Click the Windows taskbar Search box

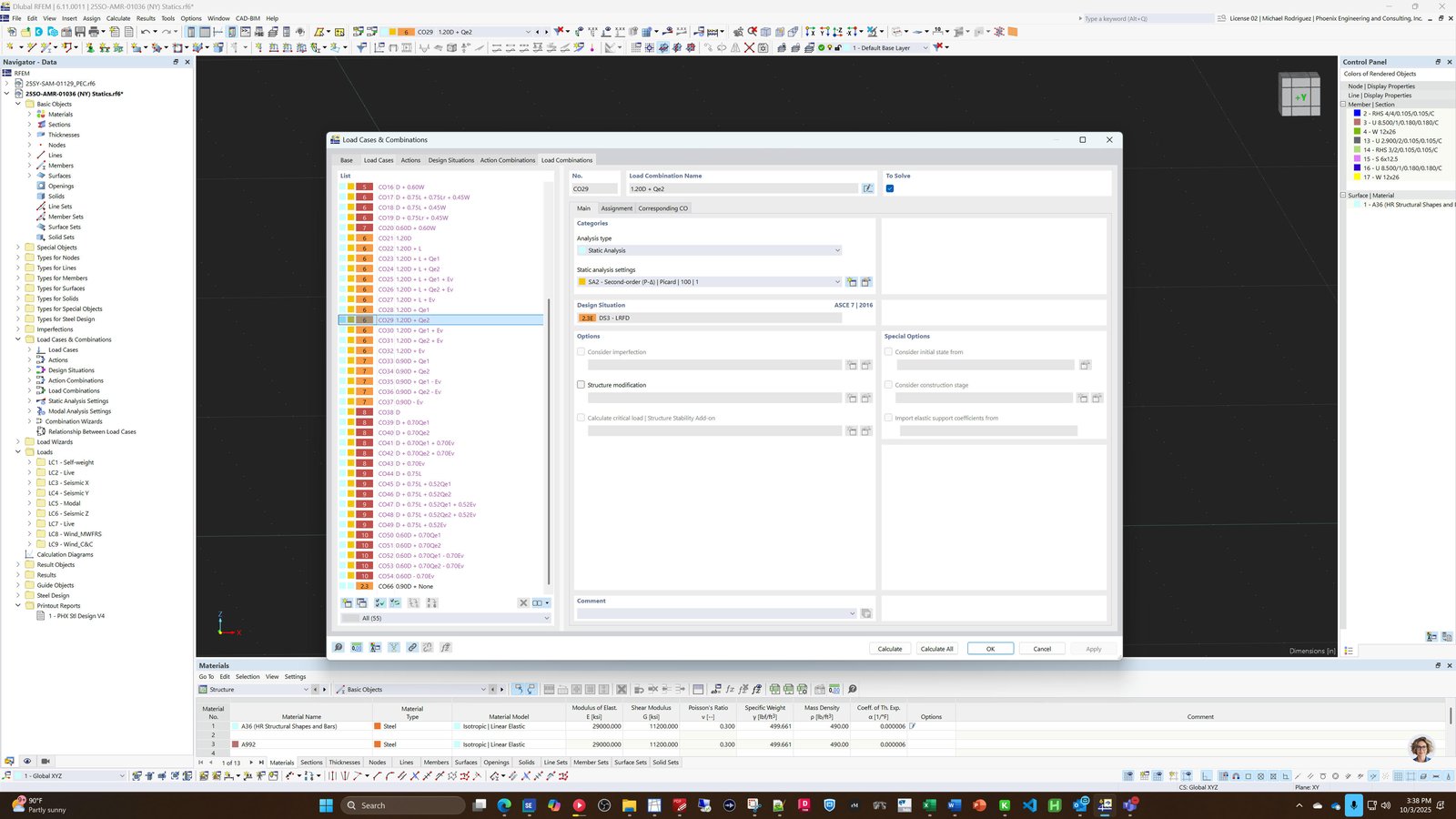[402, 805]
